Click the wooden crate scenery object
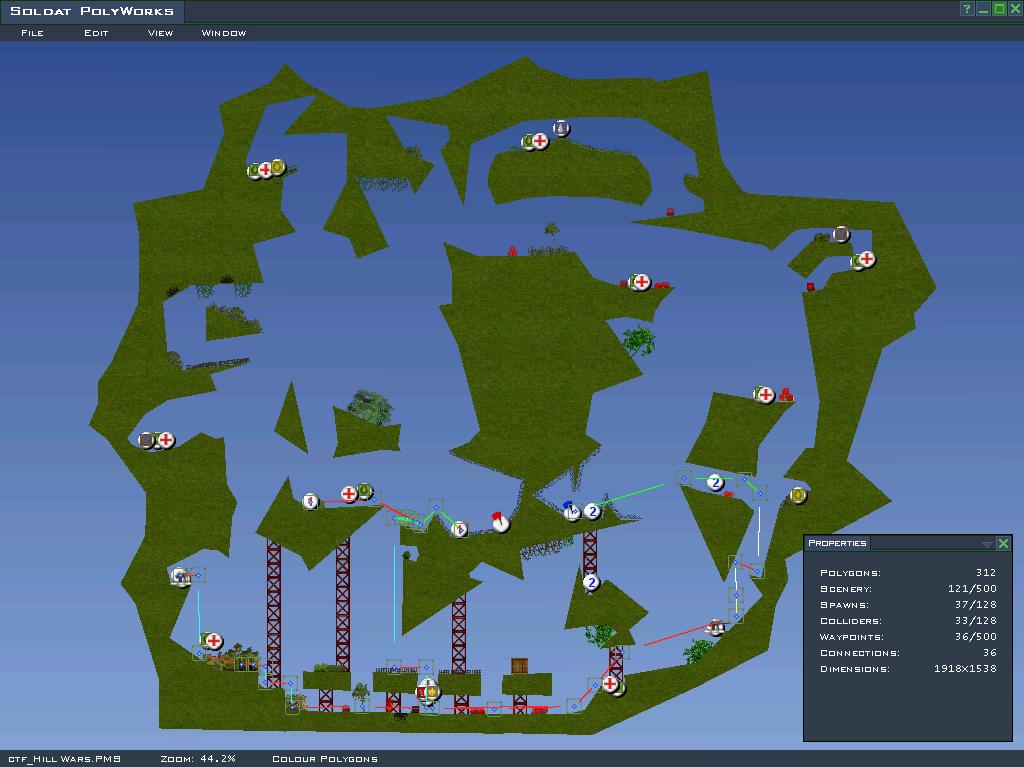 [x=519, y=666]
